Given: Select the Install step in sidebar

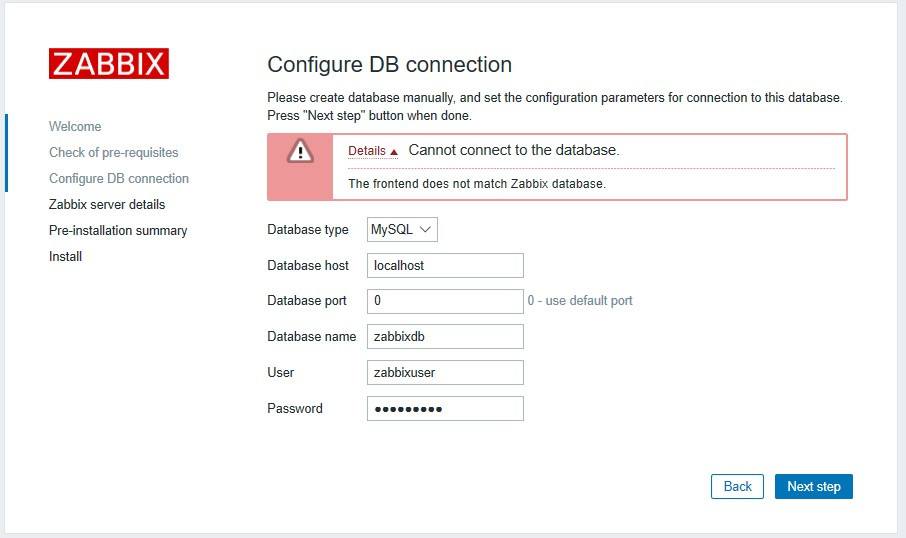Looking at the screenshot, I should (66, 257).
